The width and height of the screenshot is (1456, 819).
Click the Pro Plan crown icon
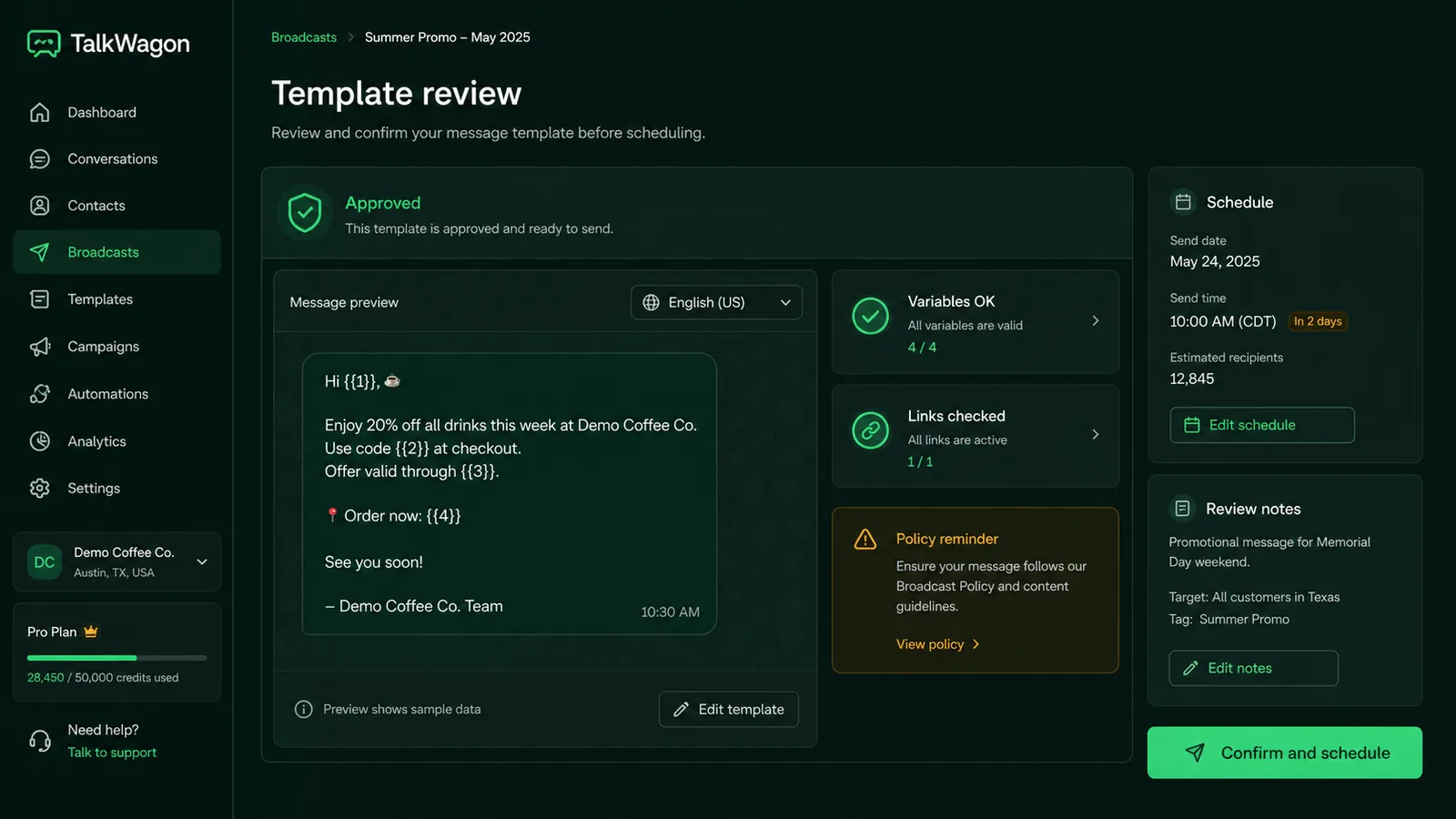(91, 632)
